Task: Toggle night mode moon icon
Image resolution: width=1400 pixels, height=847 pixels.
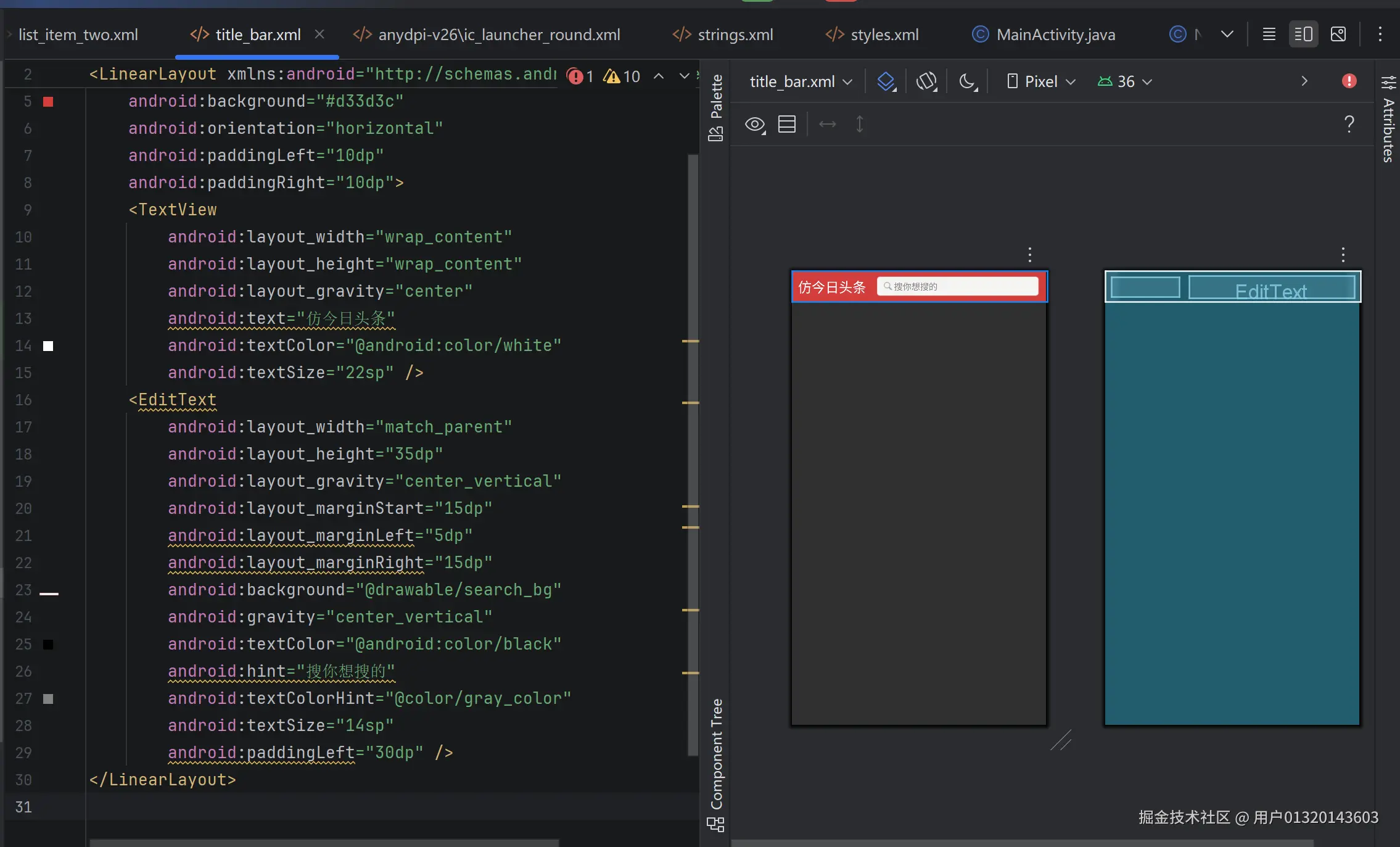Action: [968, 81]
